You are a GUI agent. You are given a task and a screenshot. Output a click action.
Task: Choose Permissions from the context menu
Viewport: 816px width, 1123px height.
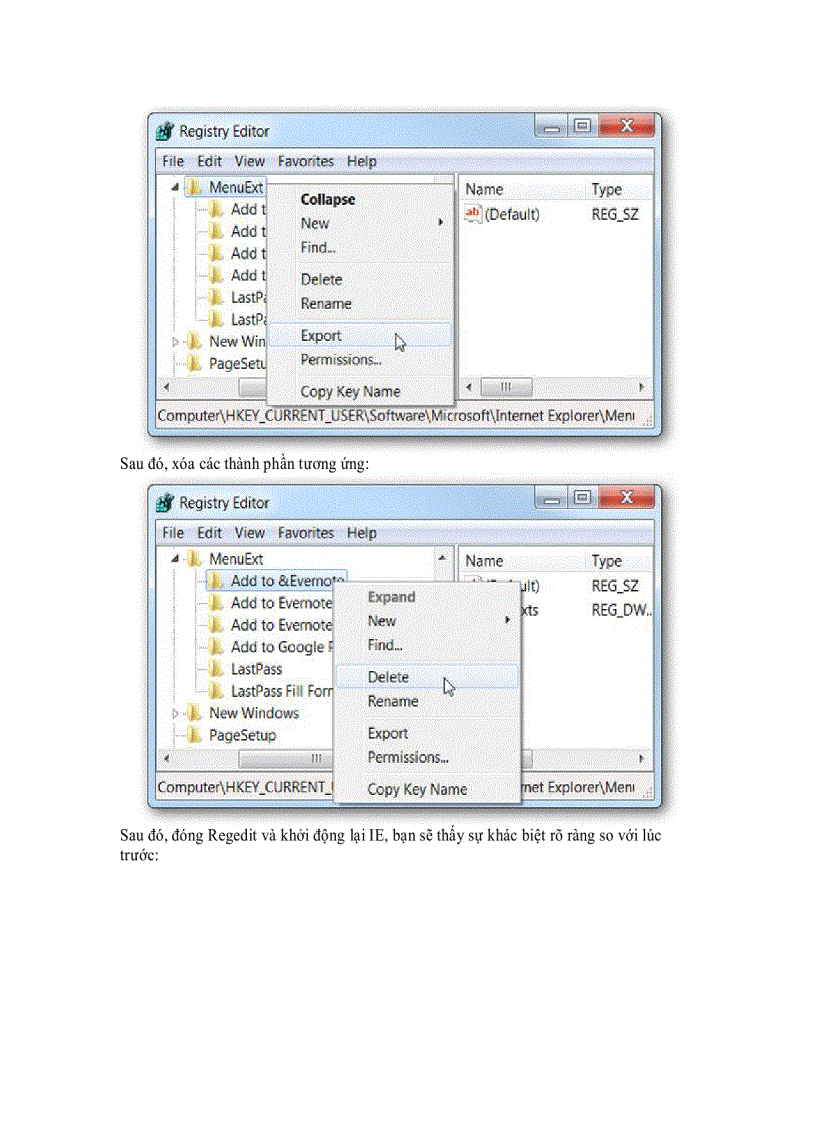341,359
